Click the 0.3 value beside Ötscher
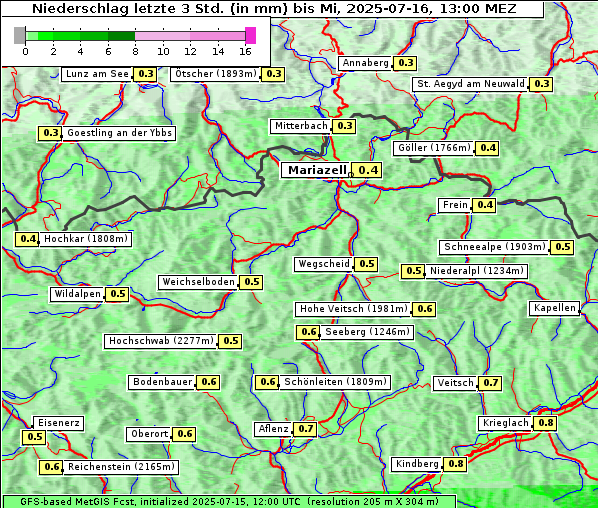The width and height of the screenshot is (598, 508). (273, 74)
